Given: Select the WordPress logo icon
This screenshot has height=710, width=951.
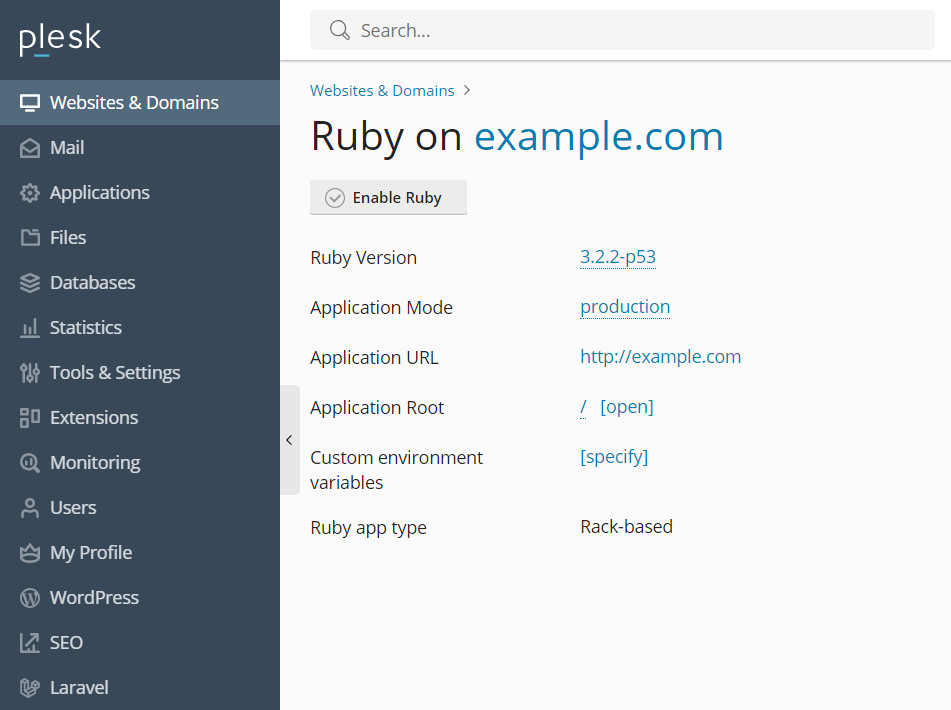Looking at the screenshot, I should [30, 598].
